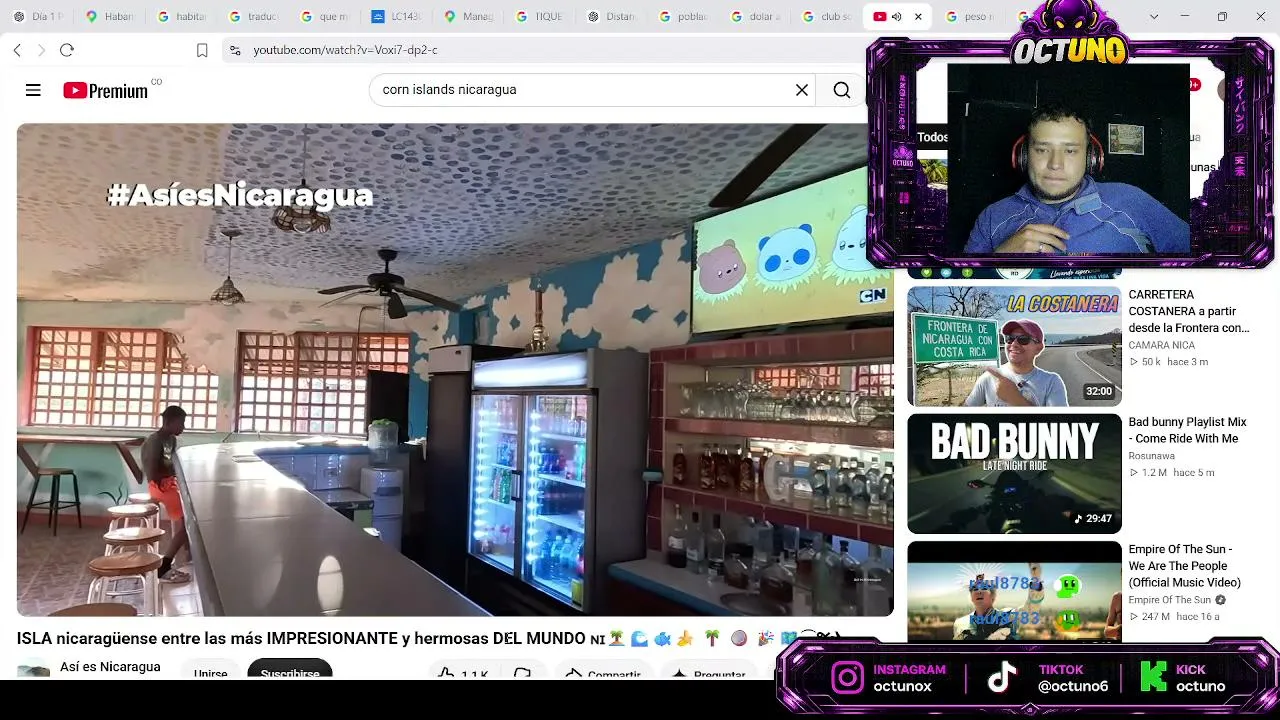Click the Instagram logo in the stream overlay

pos(847,678)
